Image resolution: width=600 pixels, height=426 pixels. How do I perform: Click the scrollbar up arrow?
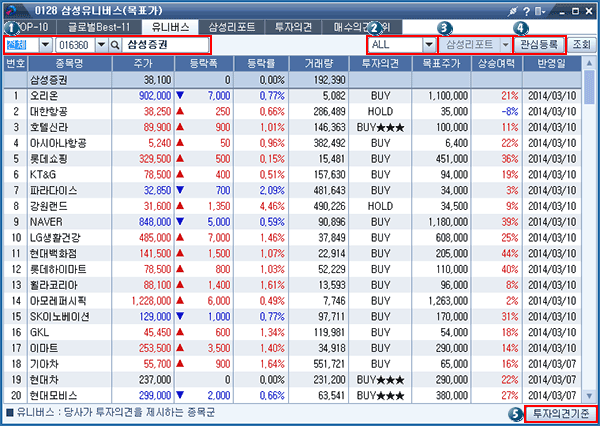pos(589,63)
